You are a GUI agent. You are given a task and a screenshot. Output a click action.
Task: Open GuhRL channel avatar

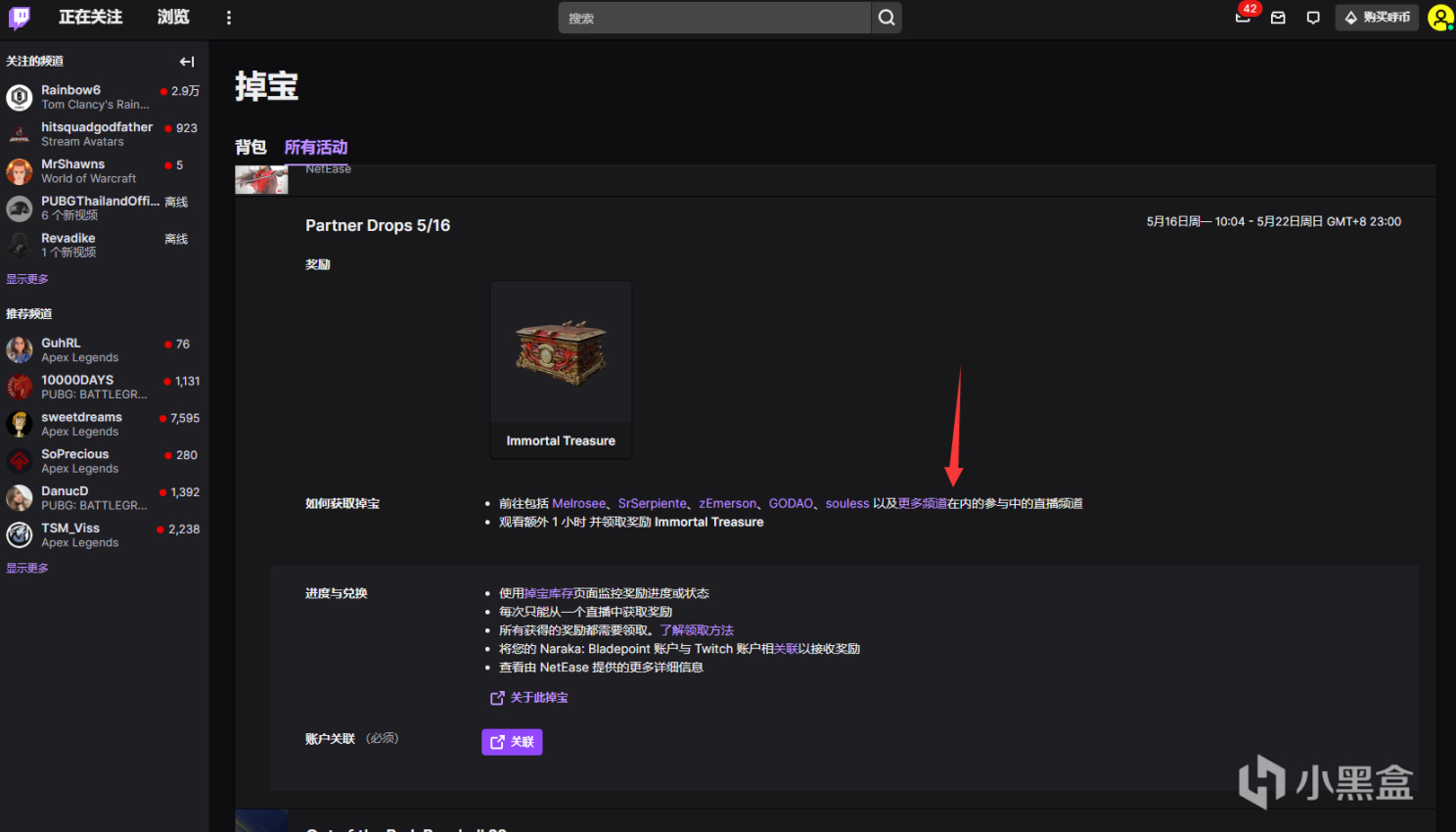pyautogui.click(x=20, y=350)
